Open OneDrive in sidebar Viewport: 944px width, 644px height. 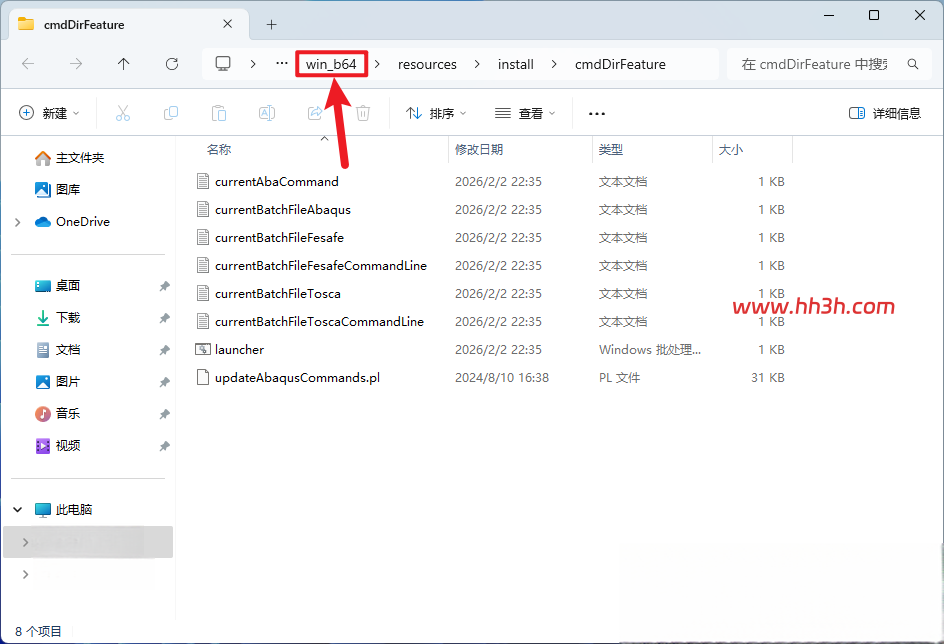(72, 221)
